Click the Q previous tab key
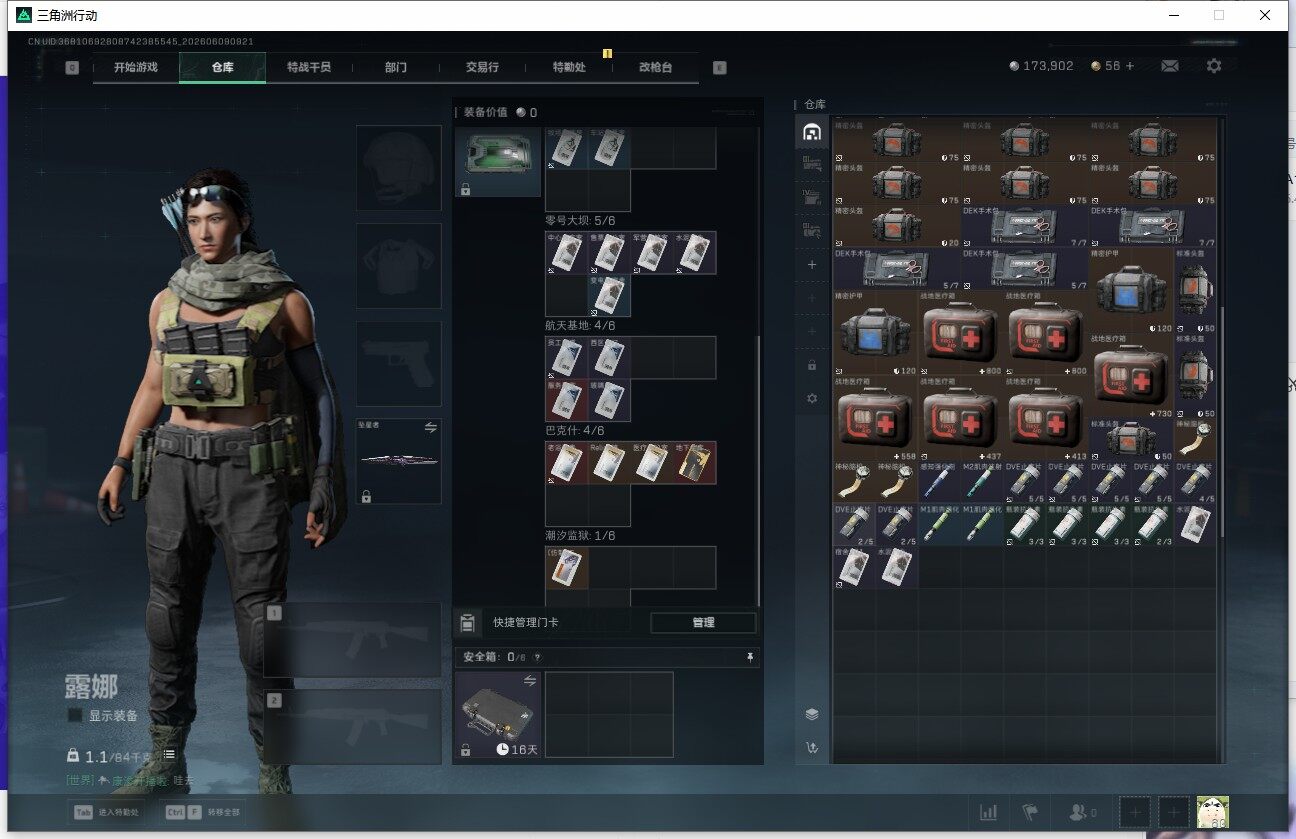This screenshot has width=1296, height=839. coord(72,67)
